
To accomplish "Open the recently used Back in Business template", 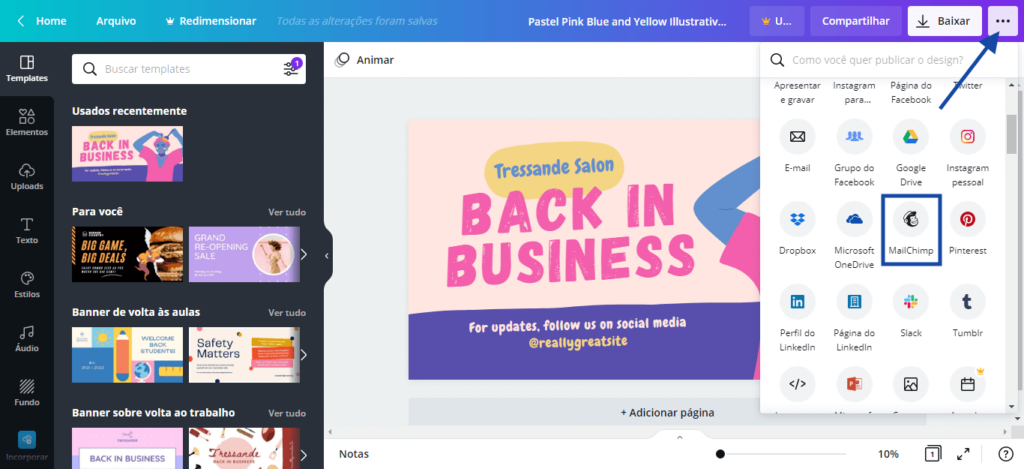I will tap(127, 154).
